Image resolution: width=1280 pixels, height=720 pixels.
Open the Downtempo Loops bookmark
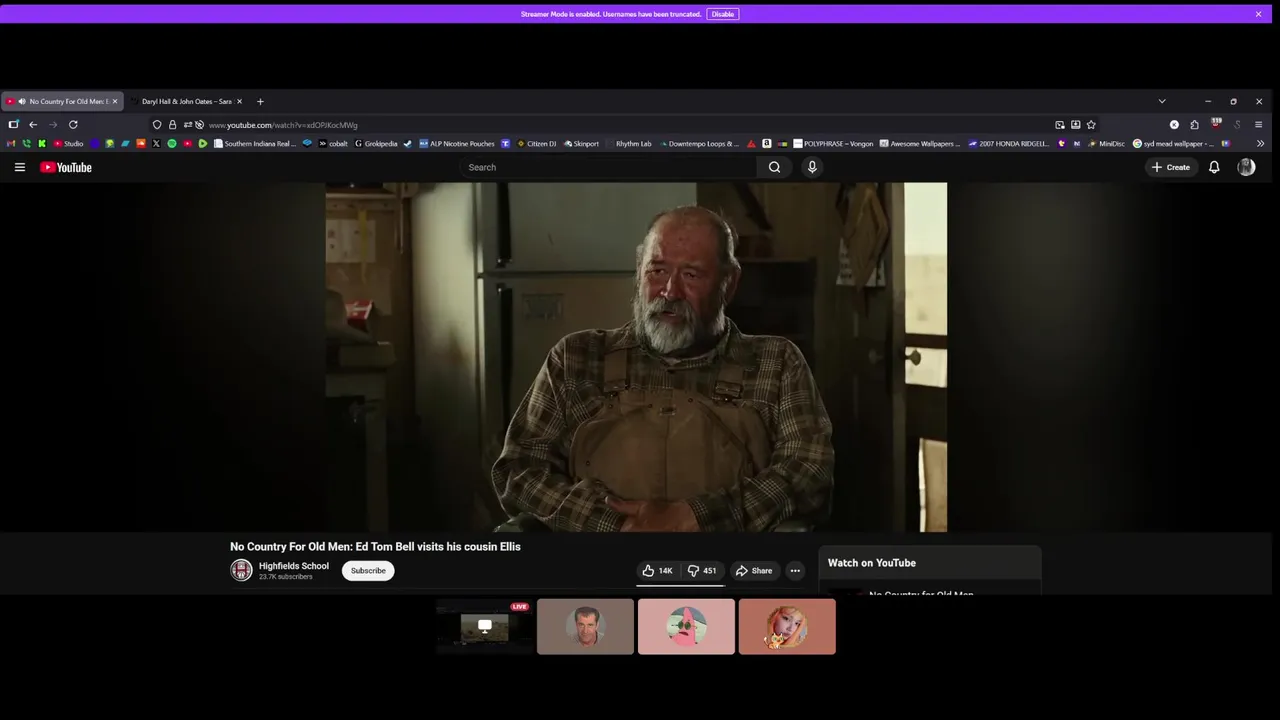point(699,144)
